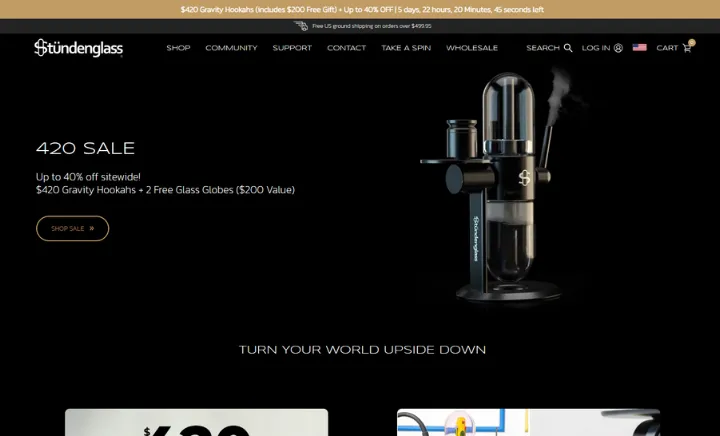Select Take a Spin in navigation
This screenshot has width=720, height=436.
tap(406, 48)
